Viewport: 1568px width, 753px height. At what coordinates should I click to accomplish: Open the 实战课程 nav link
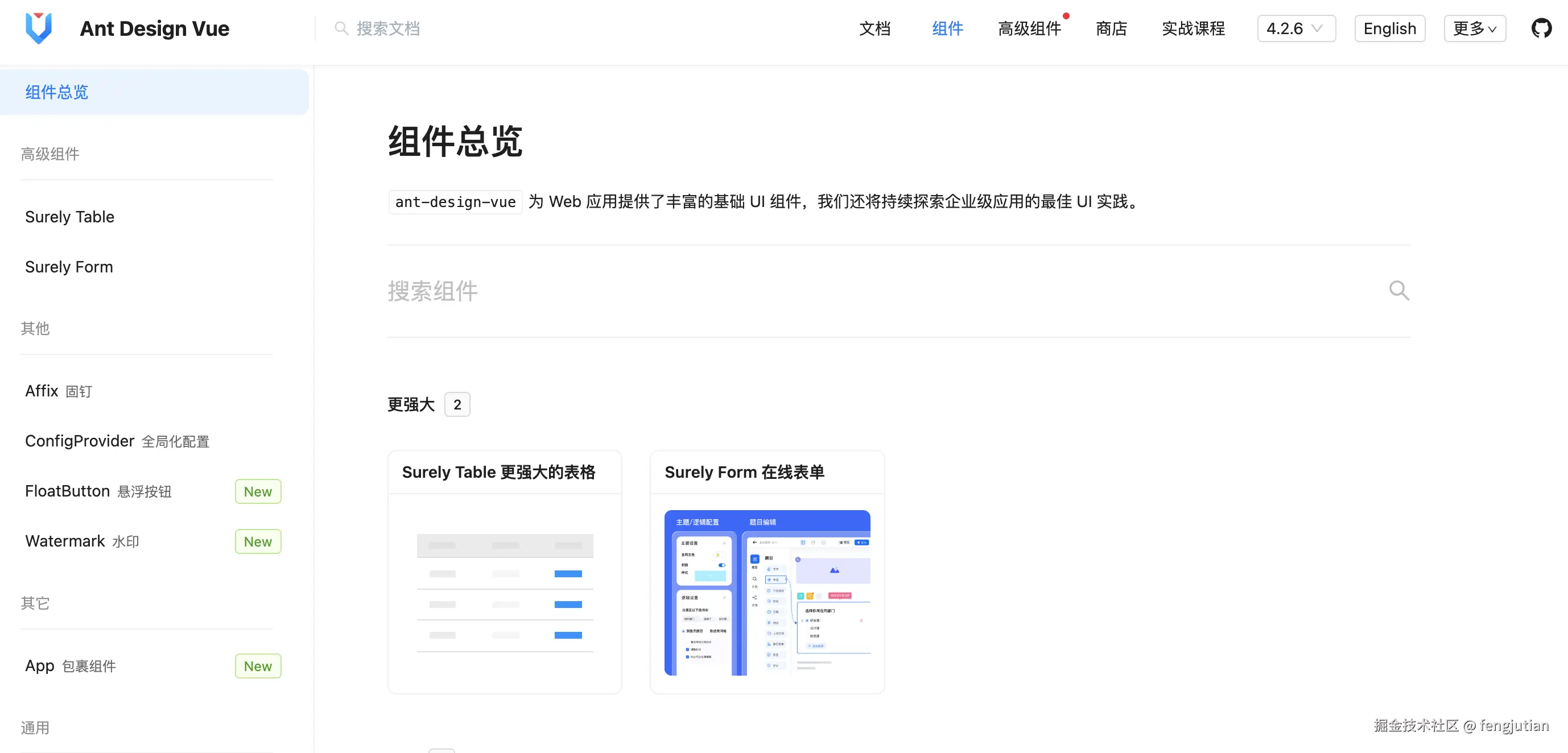[1192, 28]
